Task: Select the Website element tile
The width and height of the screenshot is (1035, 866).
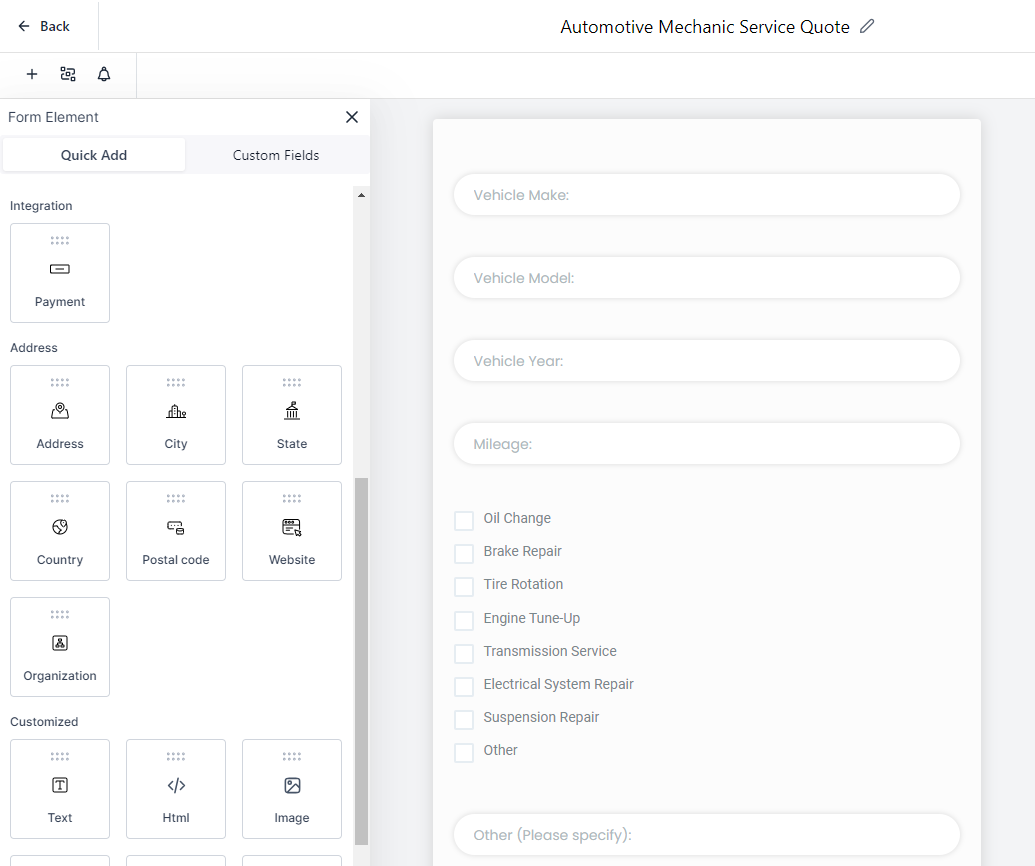Action: (292, 531)
